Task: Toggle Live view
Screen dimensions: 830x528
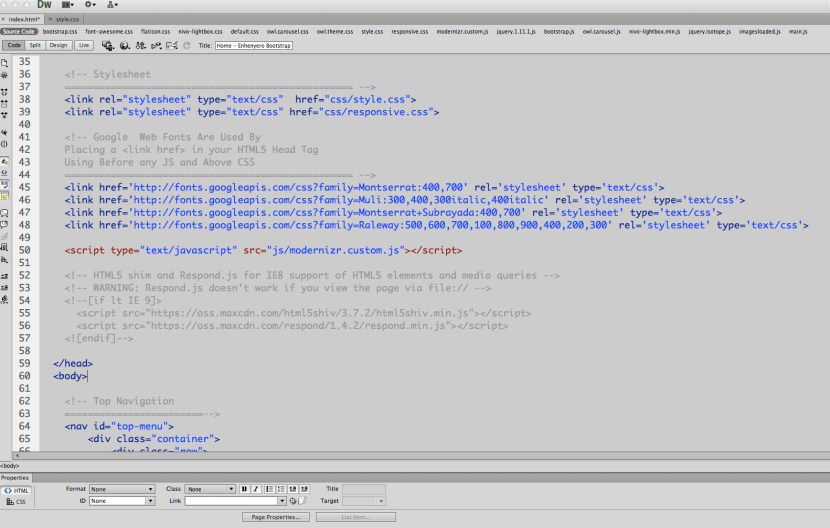Action: point(84,46)
